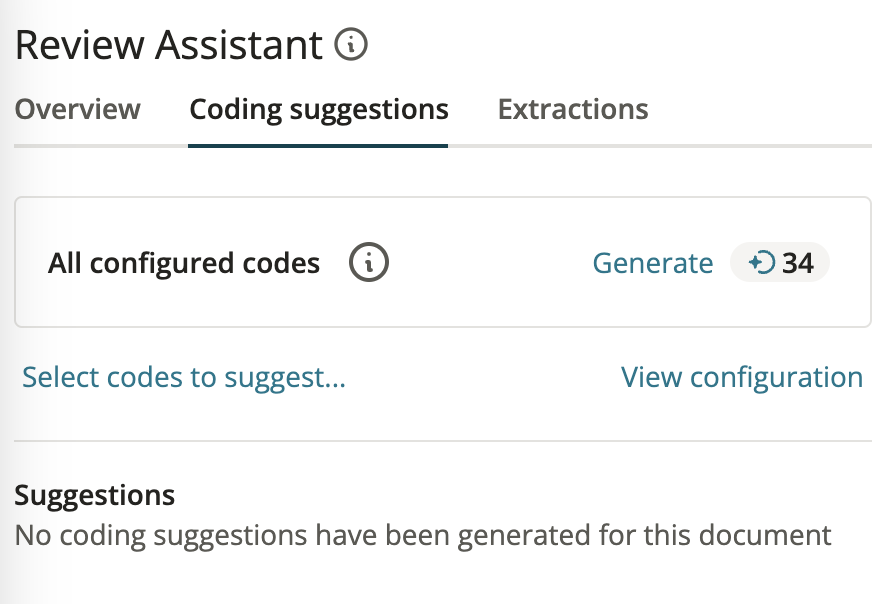This screenshot has height=604, width=896.
Task: Click the left edge shadow of the panel
Action: 6,302
